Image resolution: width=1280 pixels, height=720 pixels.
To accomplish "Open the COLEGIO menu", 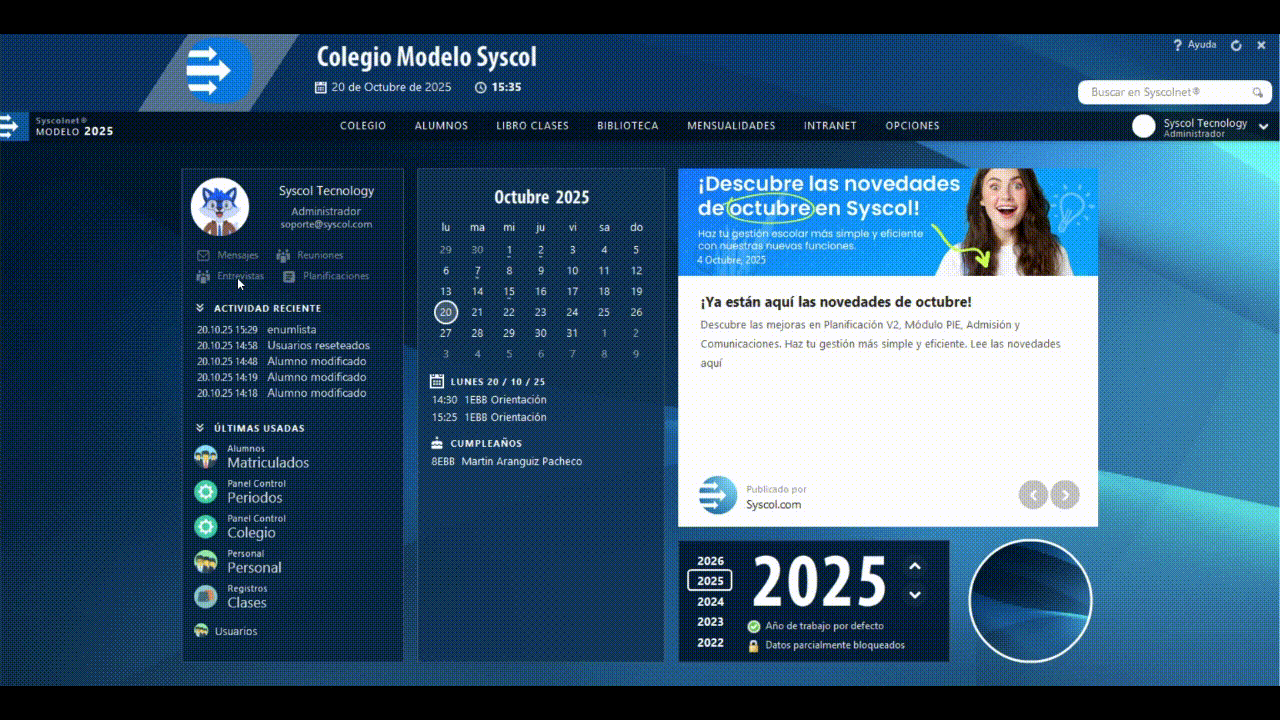I will point(363,126).
